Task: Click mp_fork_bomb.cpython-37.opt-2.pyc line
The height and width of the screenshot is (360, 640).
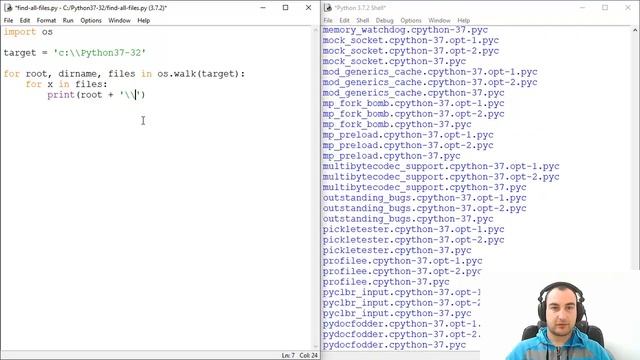Action: [x=413, y=114]
